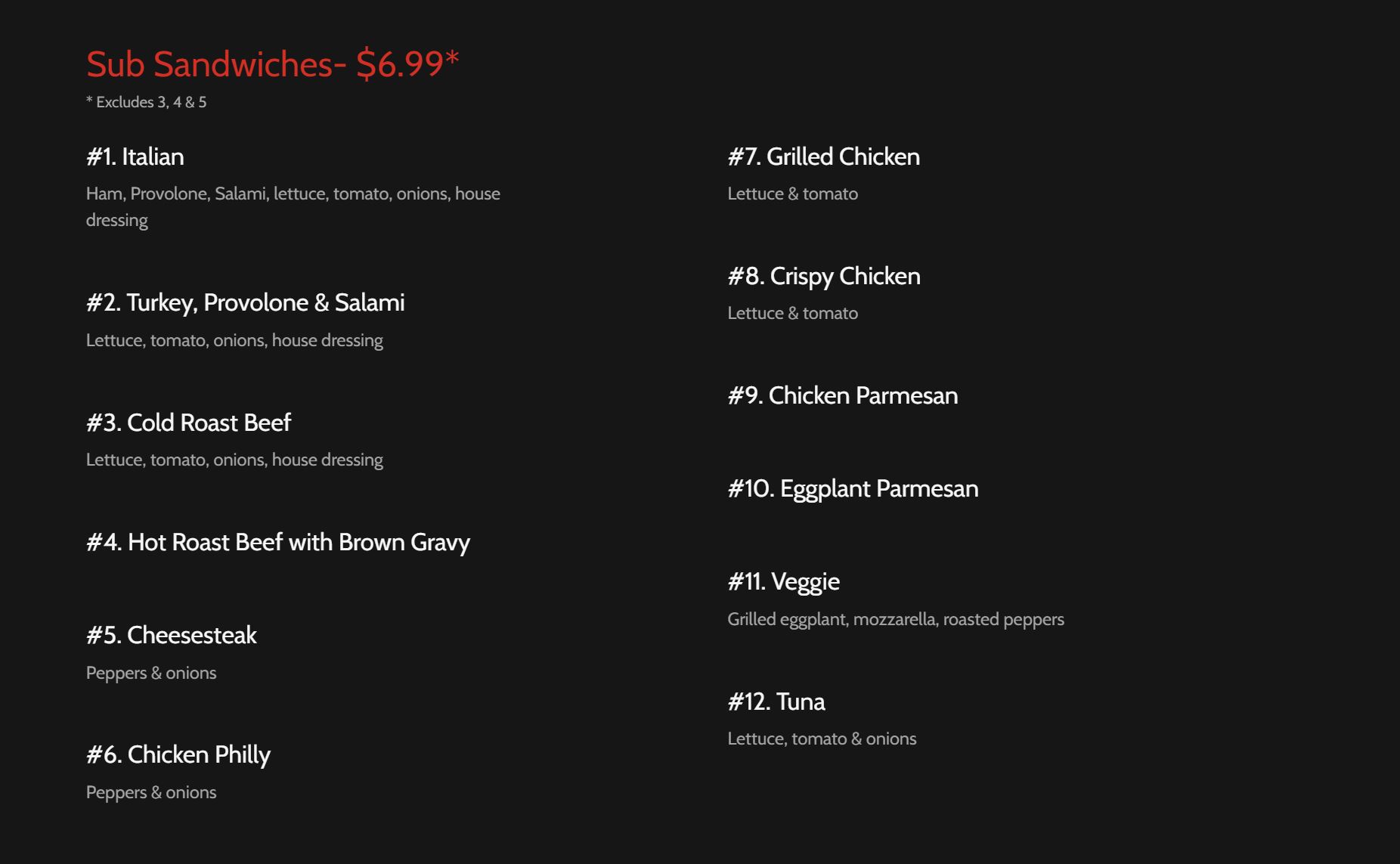Image resolution: width=1400 pixels, height=864 pixels.
Task: Click the description under Turkey, Provolone & Salami
Action: point(234,340)
